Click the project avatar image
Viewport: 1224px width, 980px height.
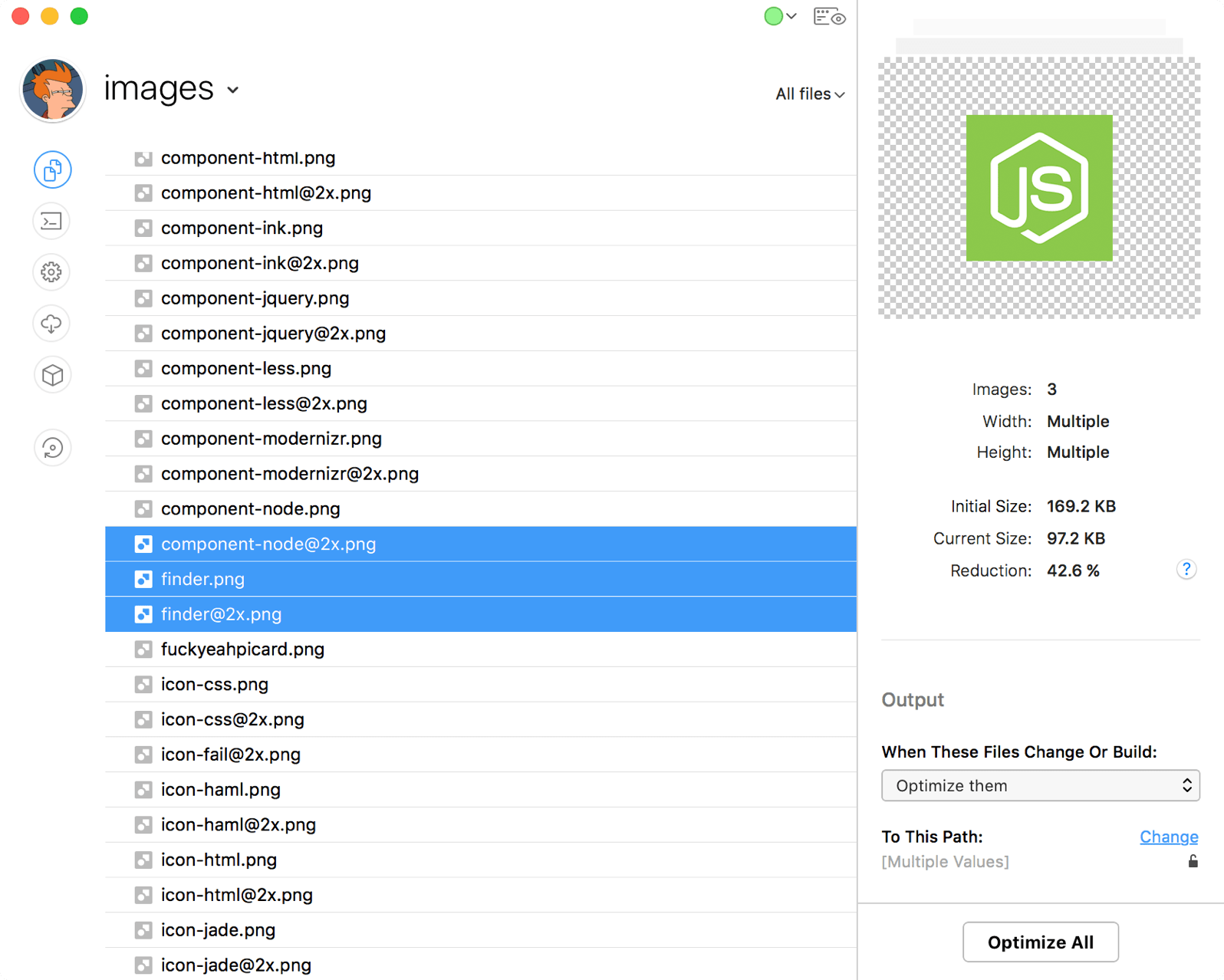(x=52, y=90)
